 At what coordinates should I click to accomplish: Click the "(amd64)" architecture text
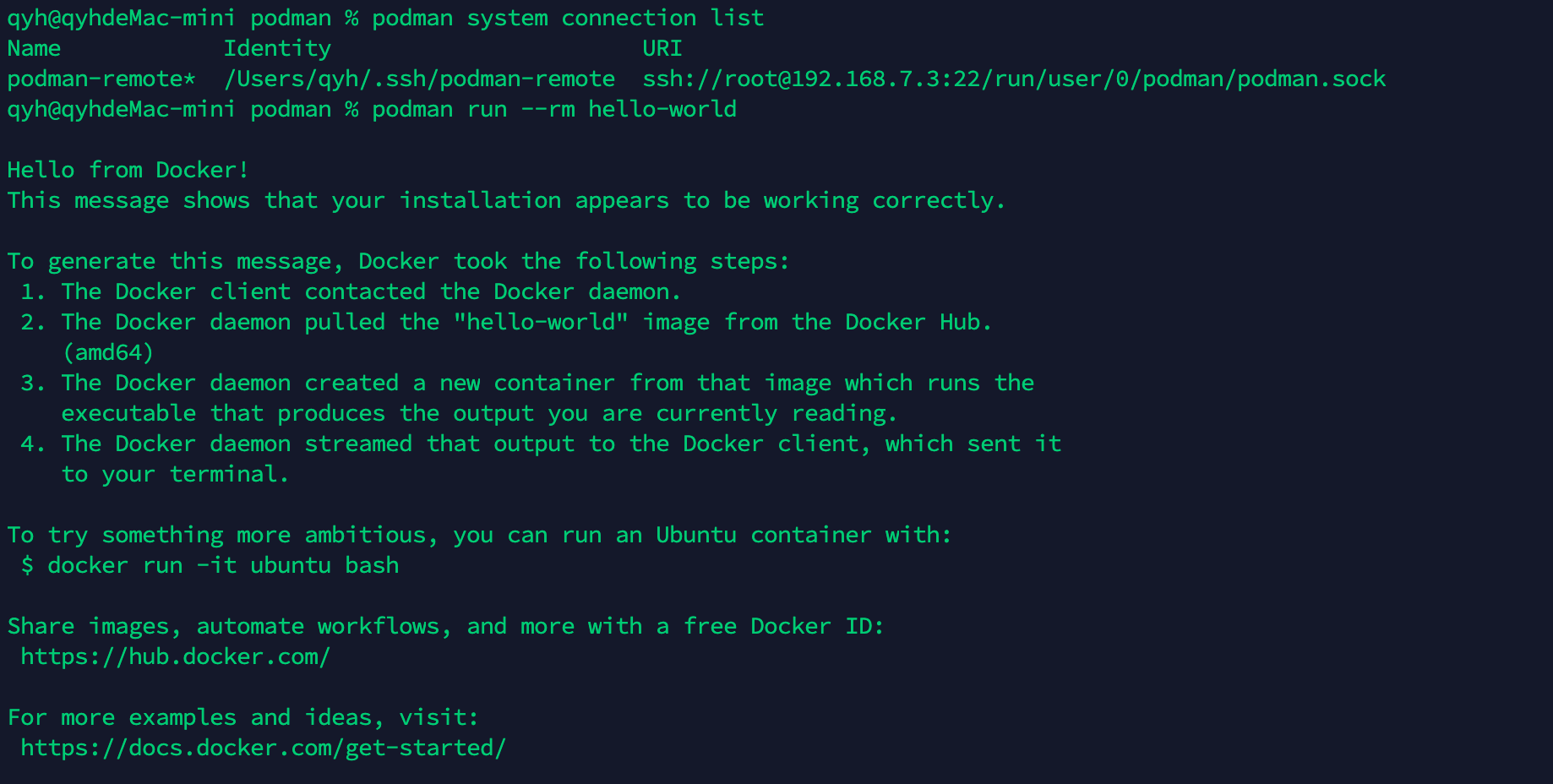coord(108,352)
